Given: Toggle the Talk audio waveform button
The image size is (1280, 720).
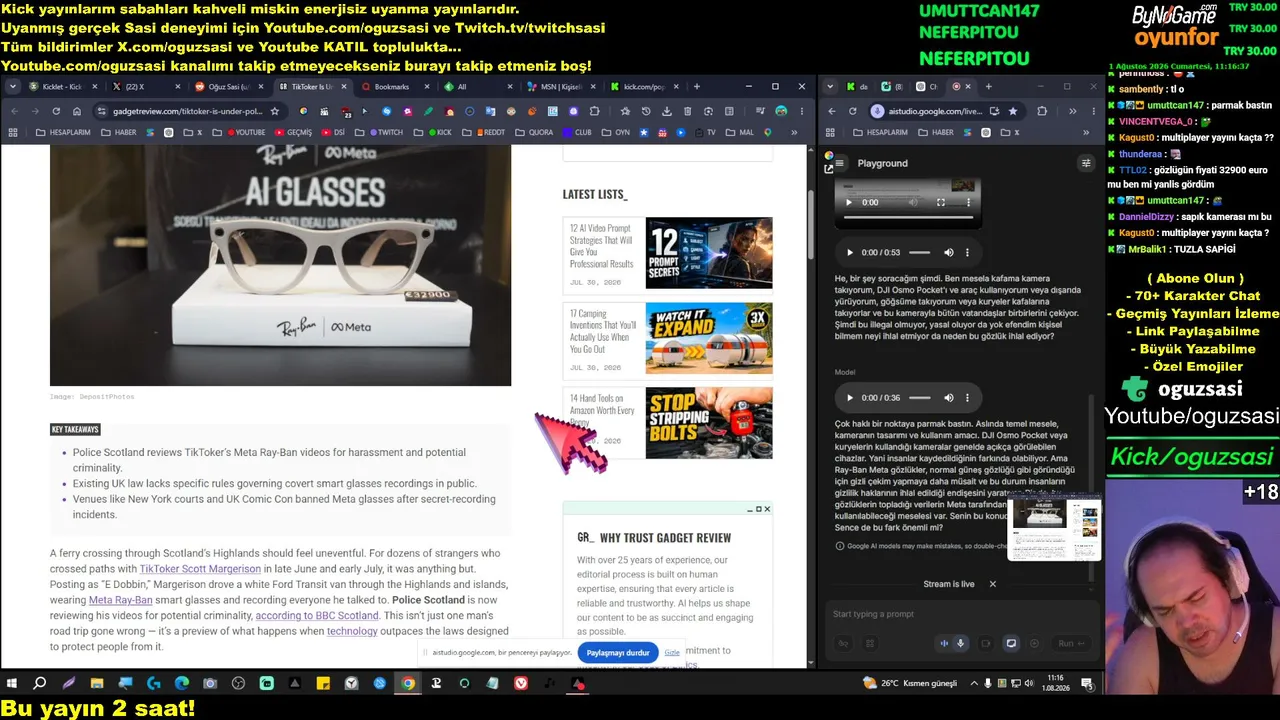Looking at the screenshot, I should click(944, 644).
